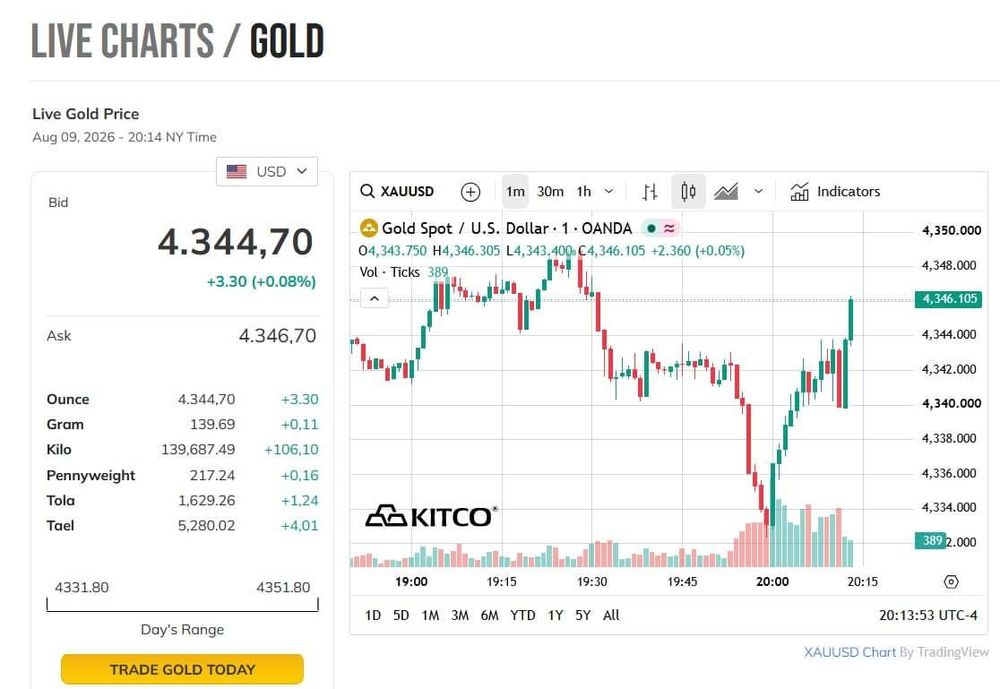
Task: Open the XAUUSD Chart TradingView link
Action: click(896, 652)
